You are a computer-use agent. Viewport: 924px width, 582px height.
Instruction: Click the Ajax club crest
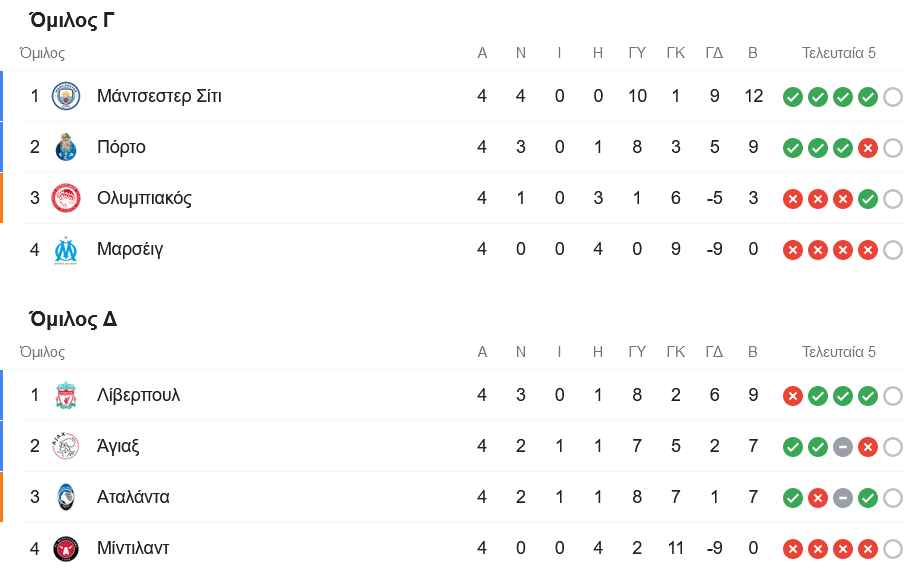click(x=66, y=446)
